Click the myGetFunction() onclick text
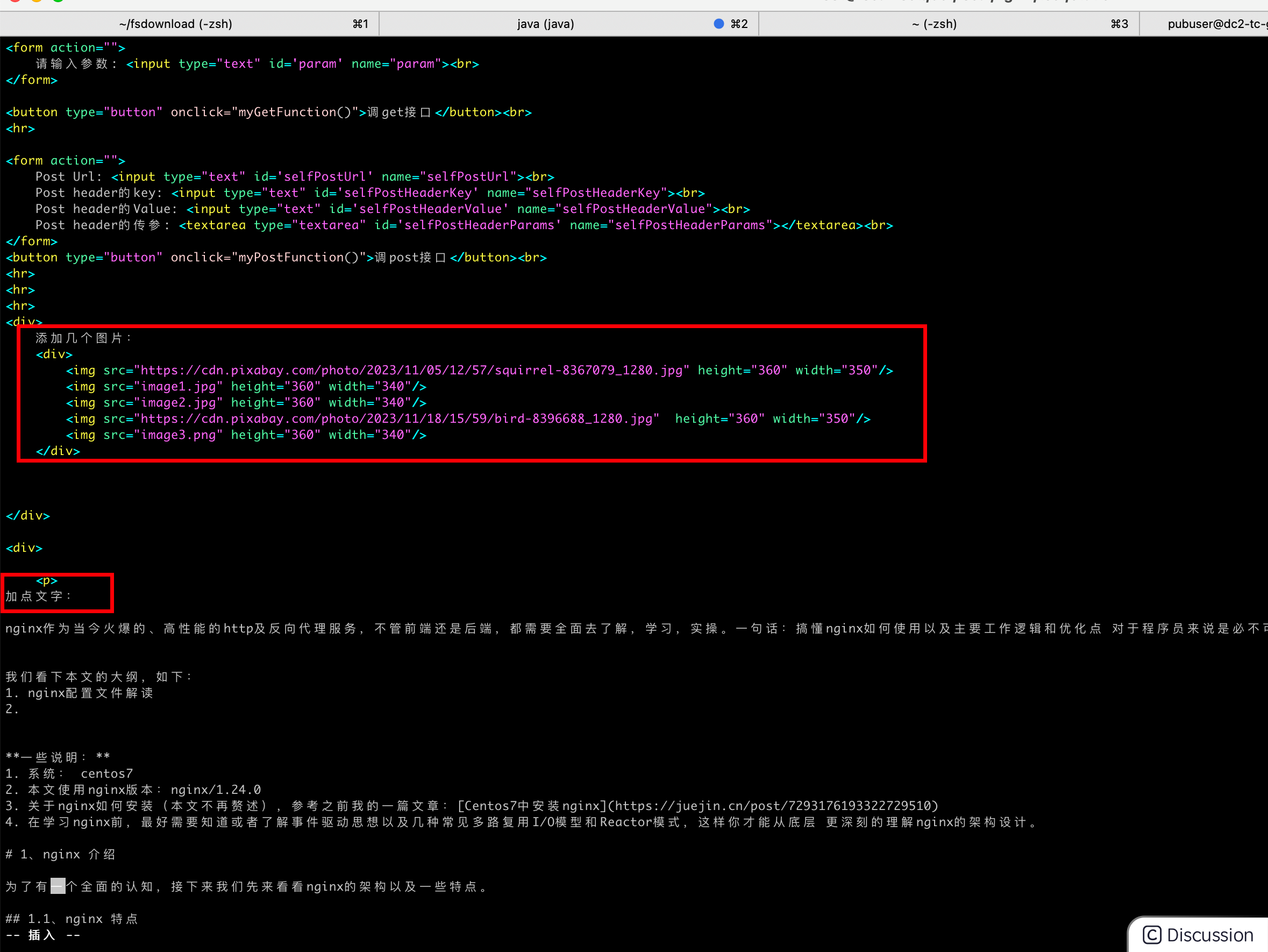The image size is (1268, 952). 294,112
